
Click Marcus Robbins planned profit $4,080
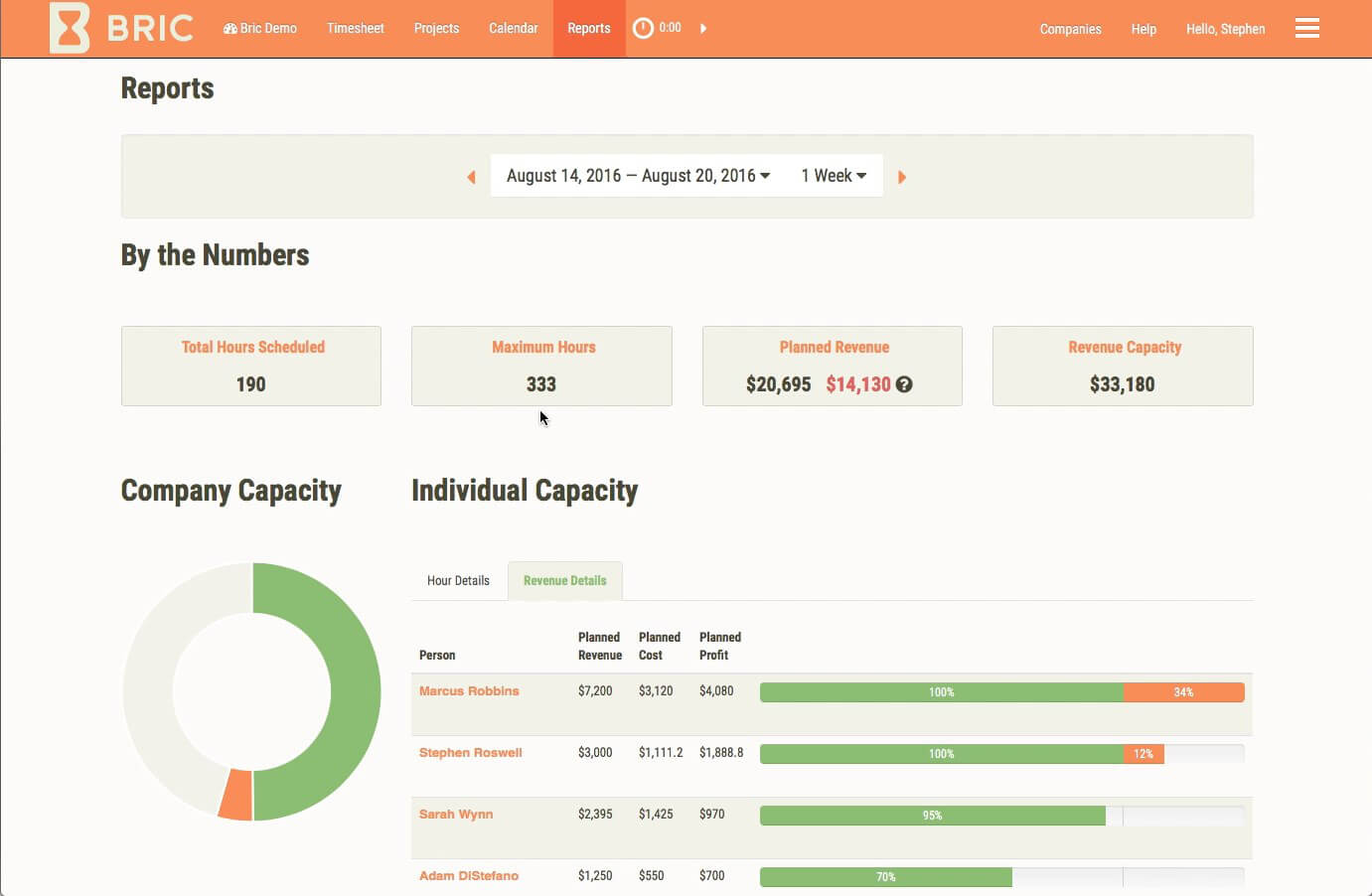coord(716,691)
